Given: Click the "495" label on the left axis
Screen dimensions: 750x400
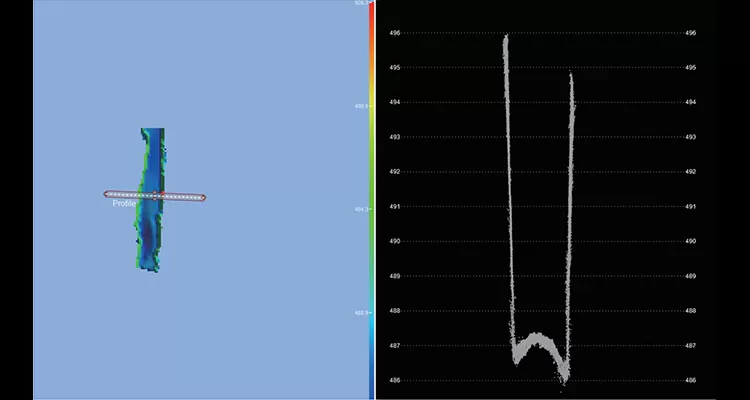Looking at the screenshot, I should click(395, 67).
